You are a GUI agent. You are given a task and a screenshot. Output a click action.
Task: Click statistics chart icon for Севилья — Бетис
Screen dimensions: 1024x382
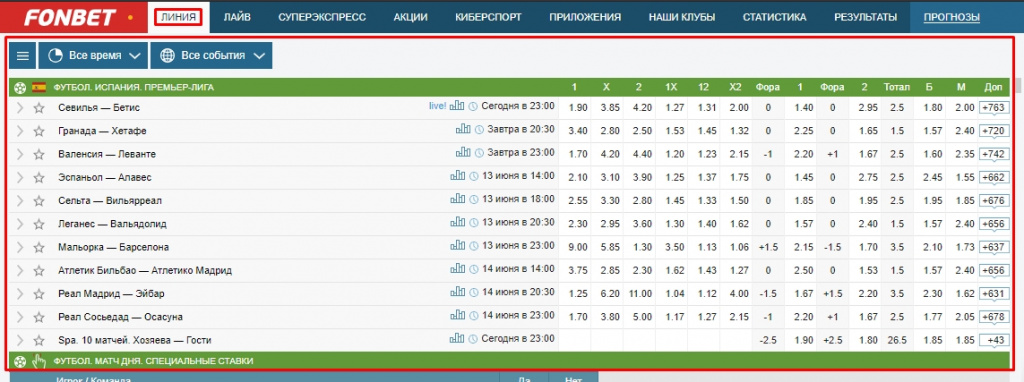[456, 106]
